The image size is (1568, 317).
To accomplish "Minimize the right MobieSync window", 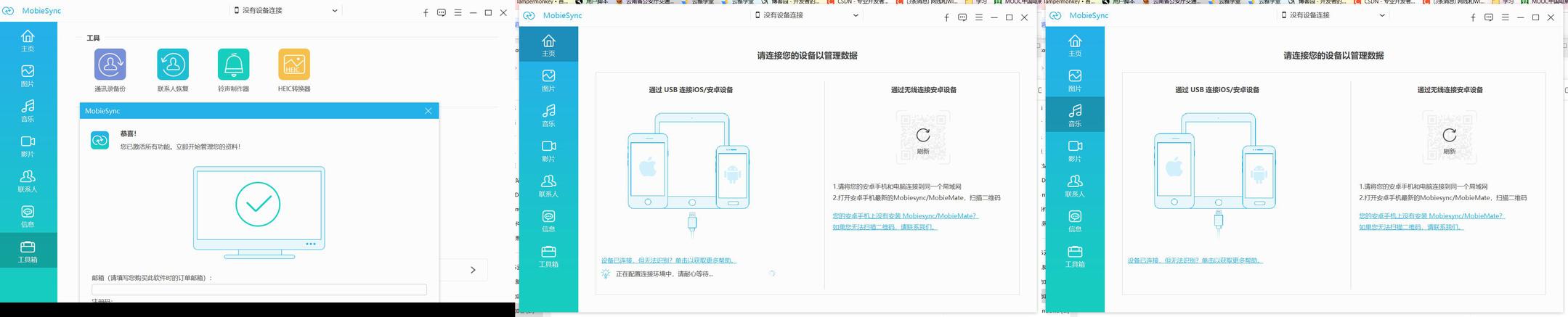I will point(1520,17).
